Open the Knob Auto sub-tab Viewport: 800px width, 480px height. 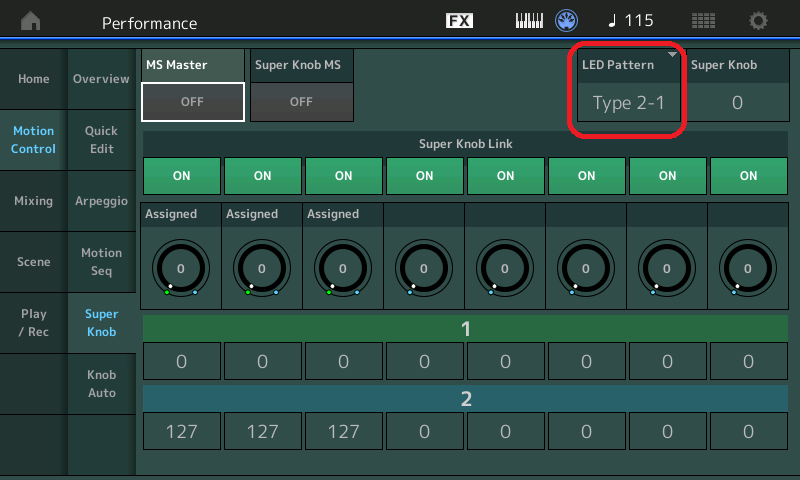coord(102,384)
